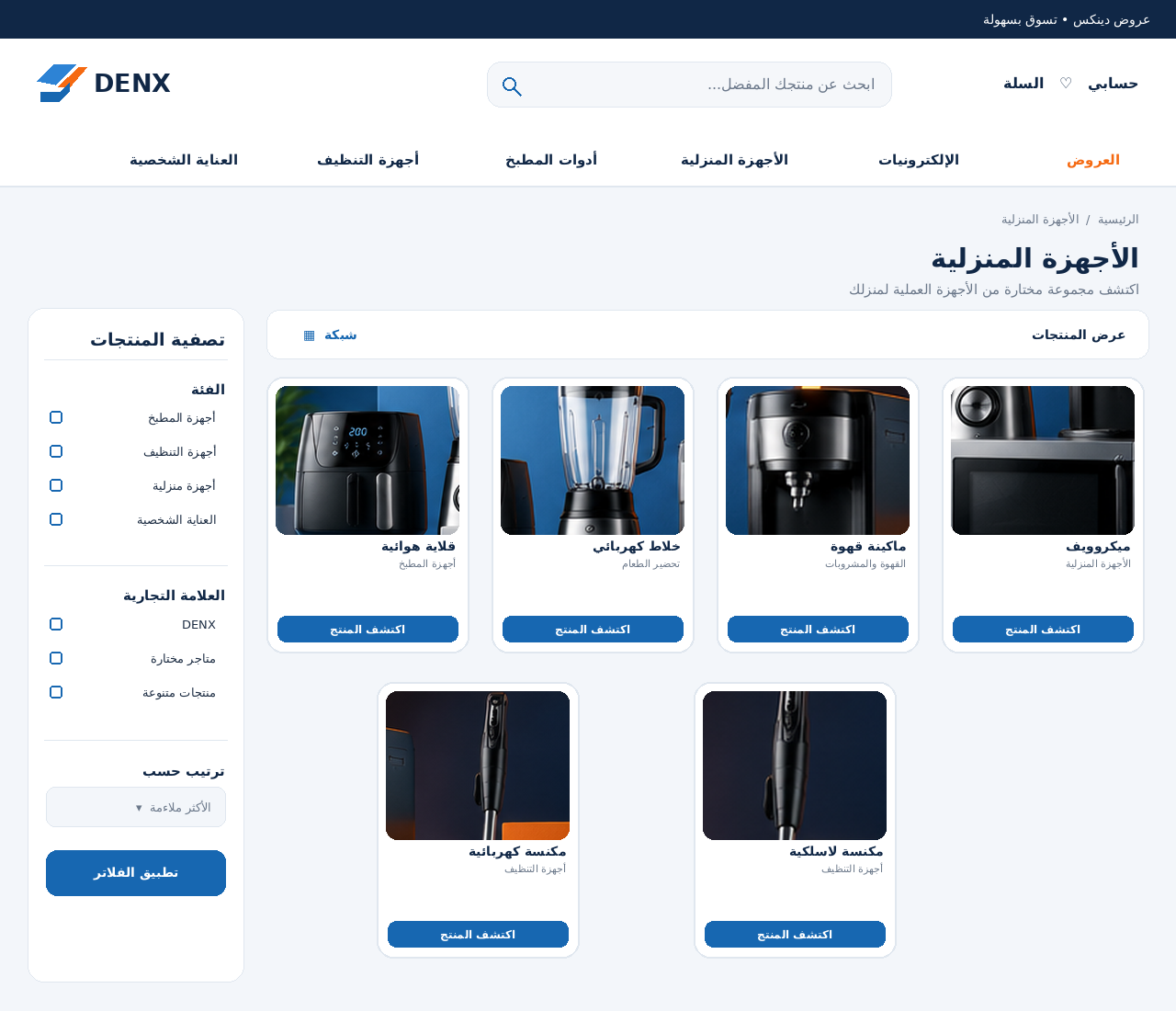This screenshot has width=1176, height=1011.
Task: Open the قلاية هوائية product image
Action: tap(367, 460)
